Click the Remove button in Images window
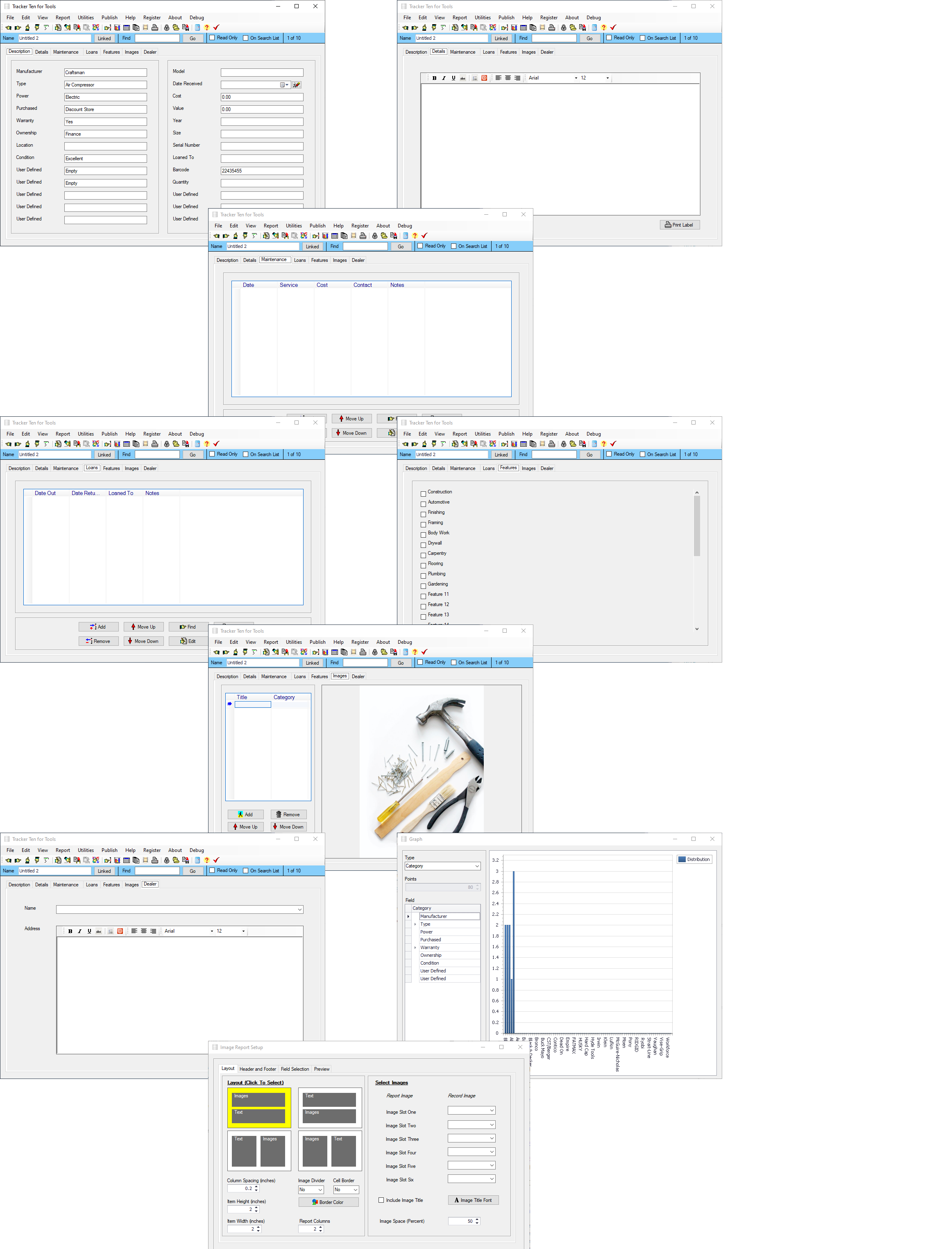The height and width of the screenshot is (1249, 952). pyautogui.click(x=288, y=814)
